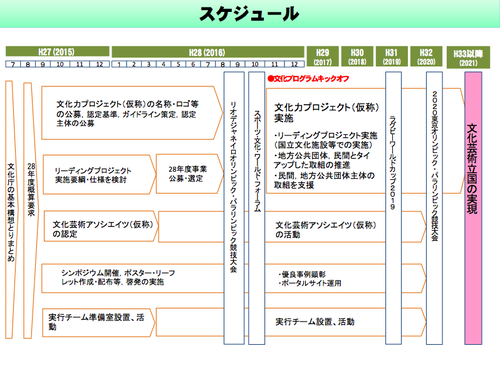
Task: Click the リーディングプロジェクト実施要綱・仕様を検討 box
Action: 99,174
